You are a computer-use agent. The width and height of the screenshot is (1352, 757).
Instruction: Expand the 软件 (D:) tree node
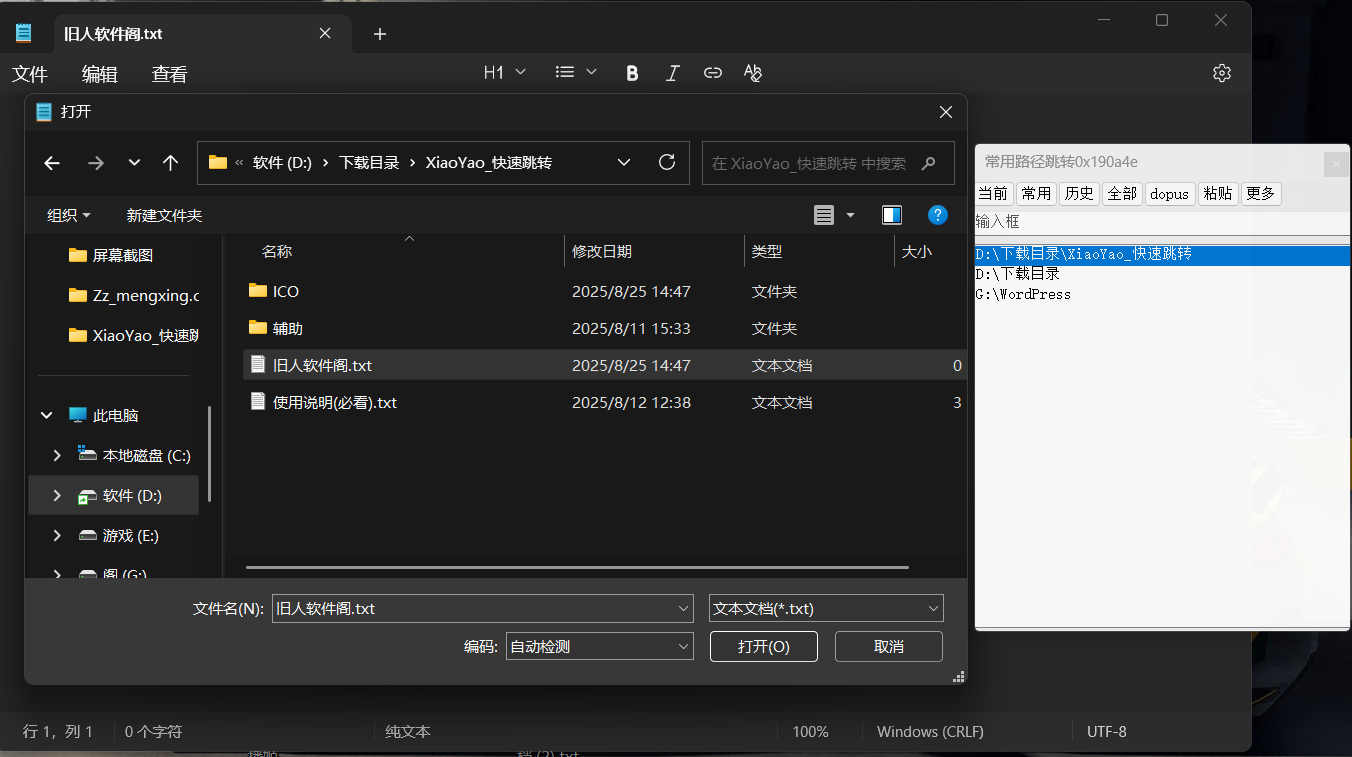(57, 495)
